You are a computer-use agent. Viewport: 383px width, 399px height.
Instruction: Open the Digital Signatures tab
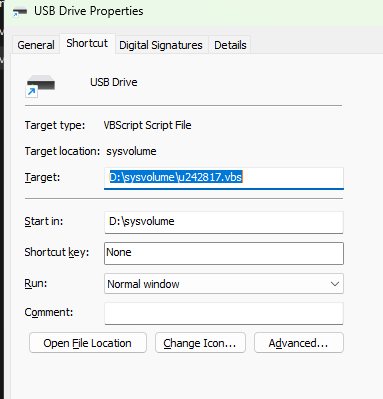(x=161, y=45)
